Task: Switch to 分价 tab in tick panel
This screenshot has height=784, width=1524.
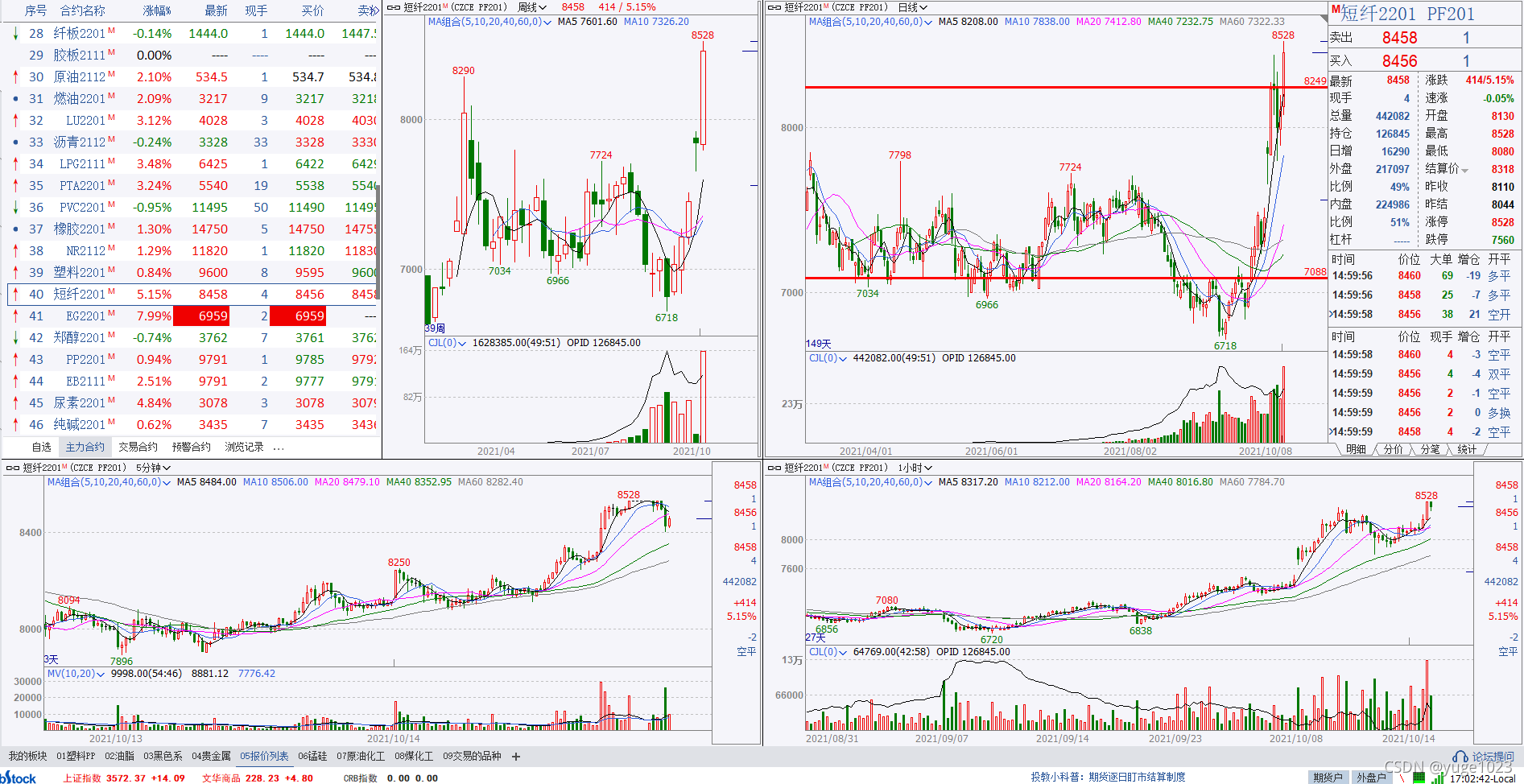Action: [1394, 450]
